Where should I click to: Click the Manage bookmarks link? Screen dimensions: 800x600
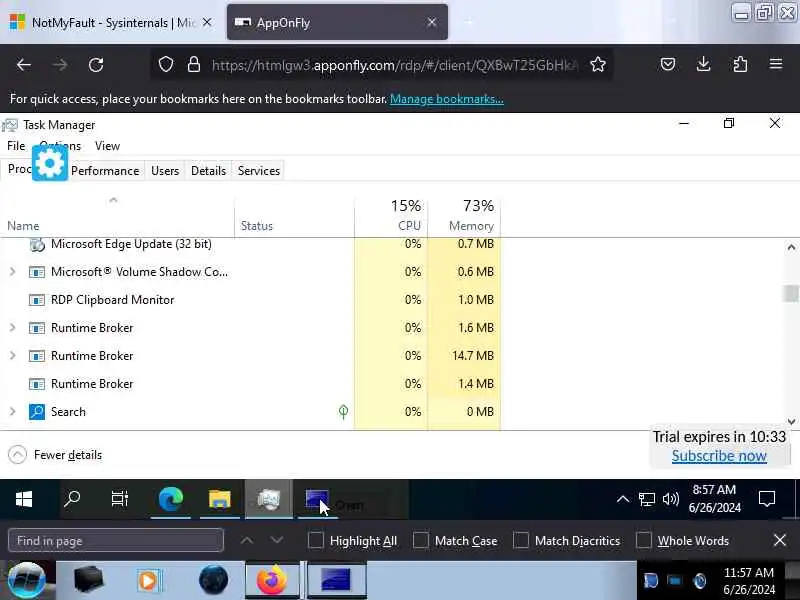[446, 99]
